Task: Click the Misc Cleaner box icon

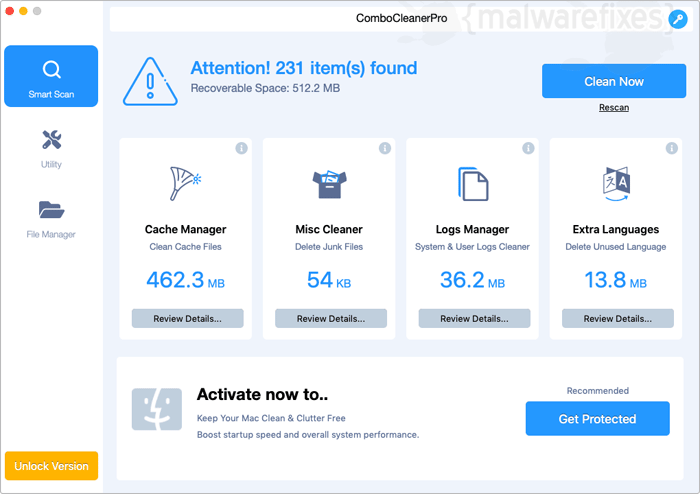Action: (x=329, y=184)
